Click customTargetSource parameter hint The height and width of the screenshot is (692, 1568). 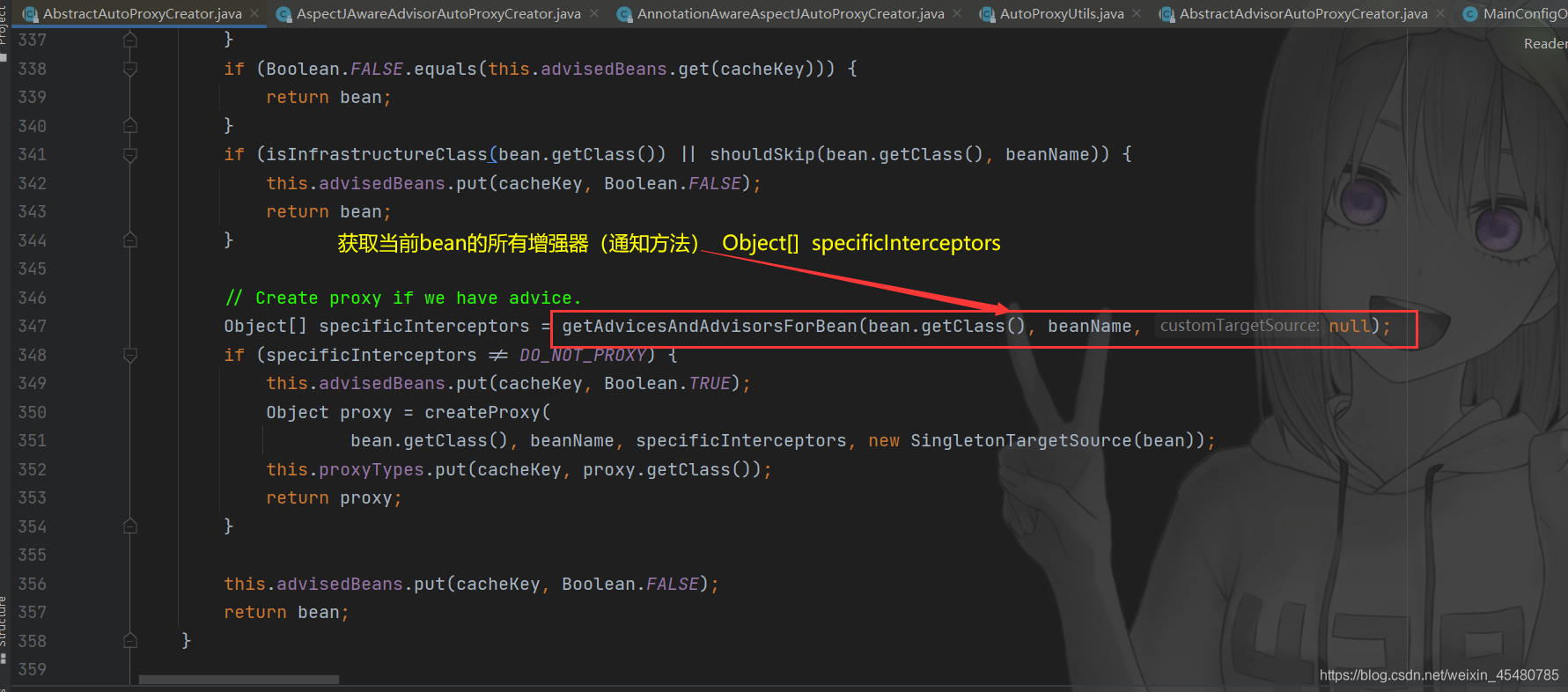tap(1240, 326)
